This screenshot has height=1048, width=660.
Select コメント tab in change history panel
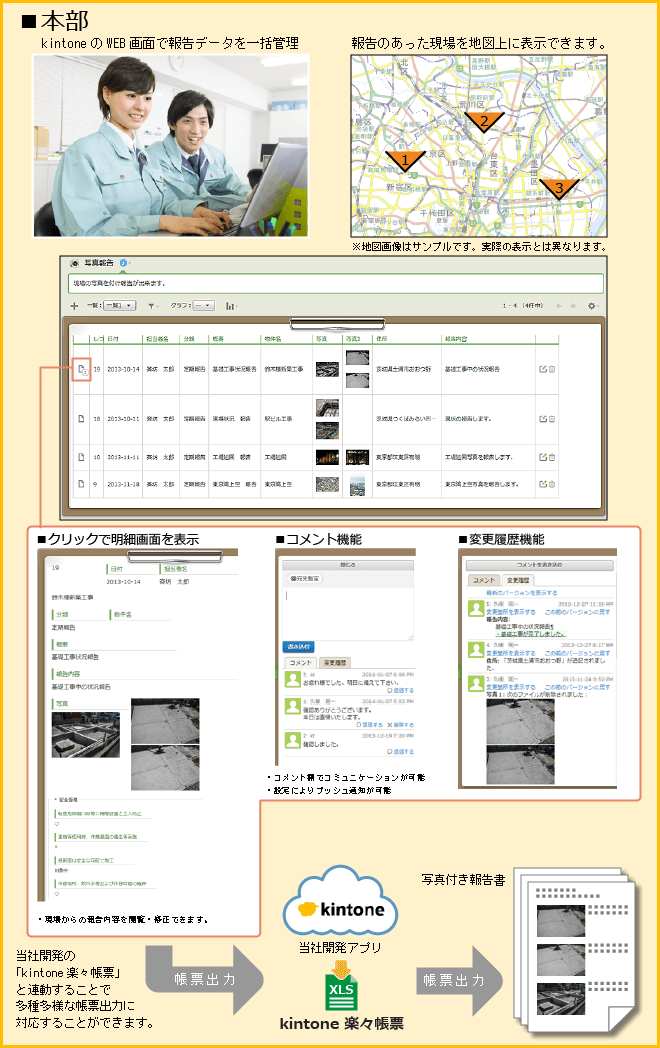[483, 580]
